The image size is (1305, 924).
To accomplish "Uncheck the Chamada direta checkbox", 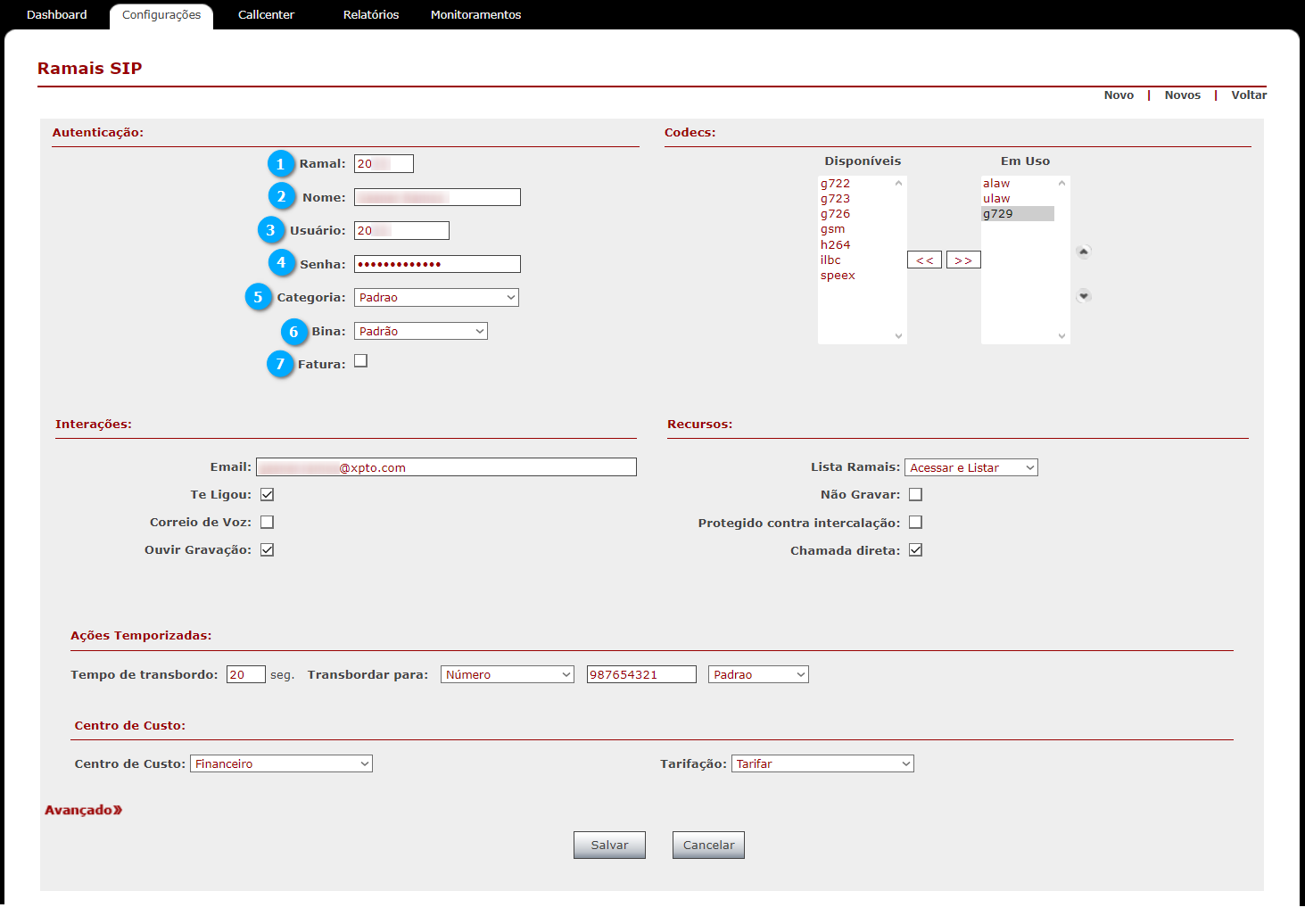I will [915, 549].
